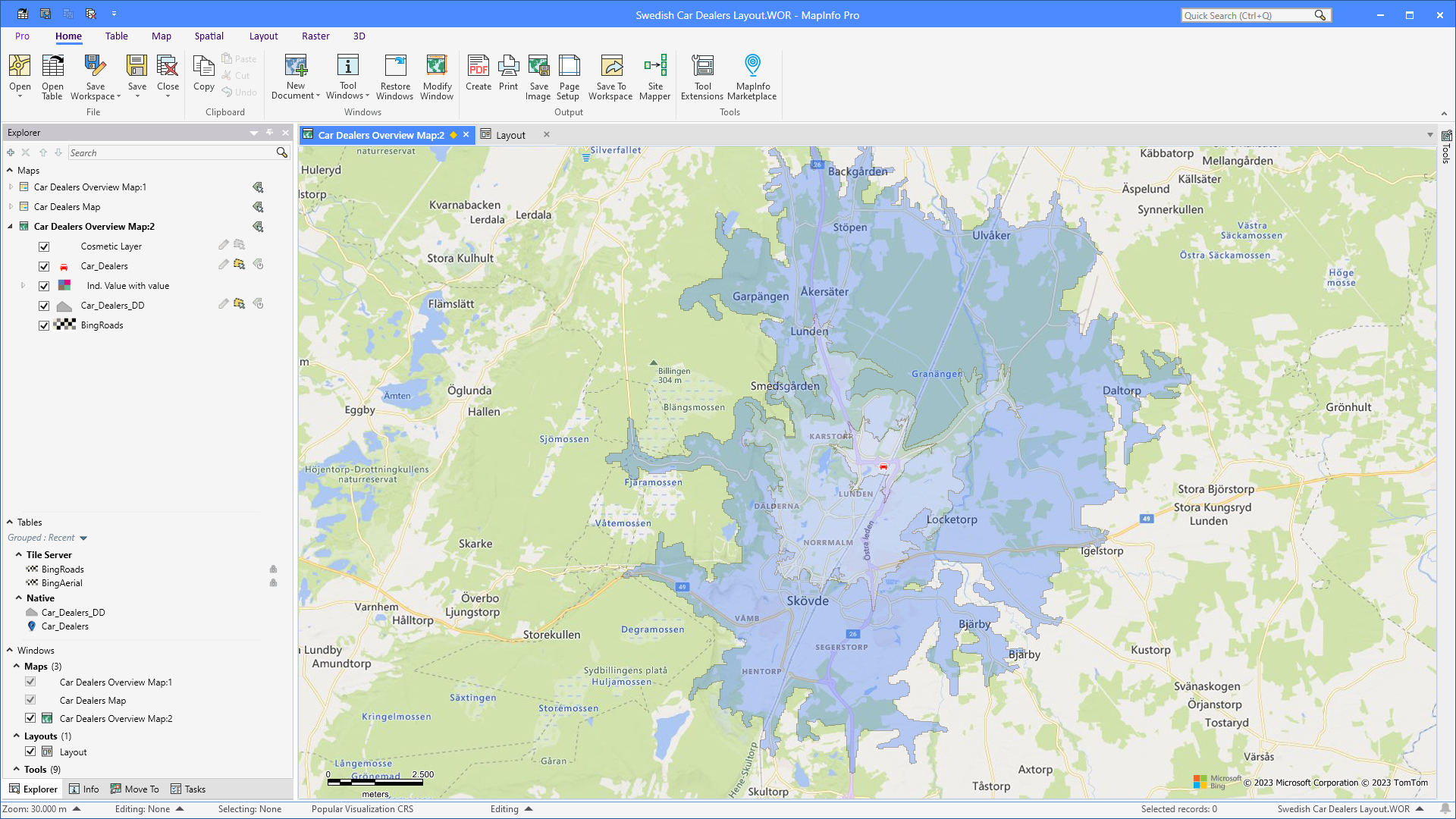This screenshot has width=1456, height=819.
Task: Open the Spatial ribbon tab
Action: [209, 36]
